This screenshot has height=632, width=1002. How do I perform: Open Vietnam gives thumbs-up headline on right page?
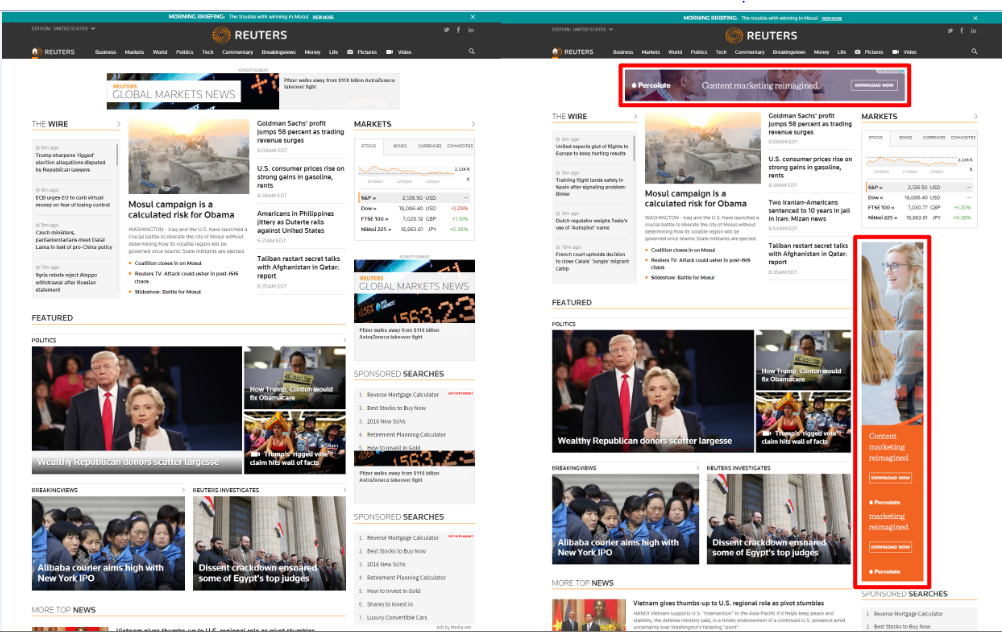click(728, 603)
